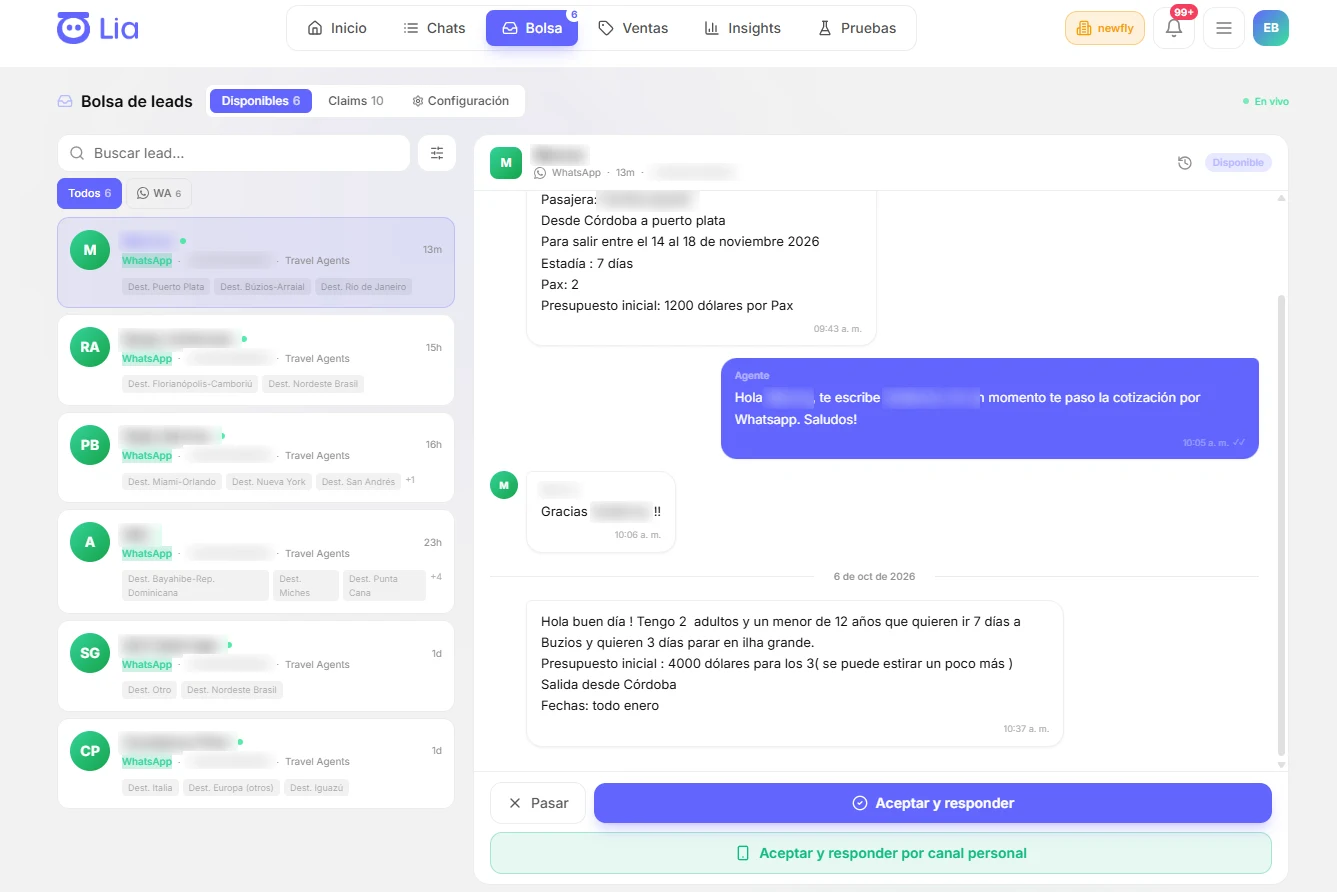The height and width of the screenshot is (892, 1337).
Task: Click Aceptar y responder por canal personal
Action: pyautogui.click(x=881, y=853)
